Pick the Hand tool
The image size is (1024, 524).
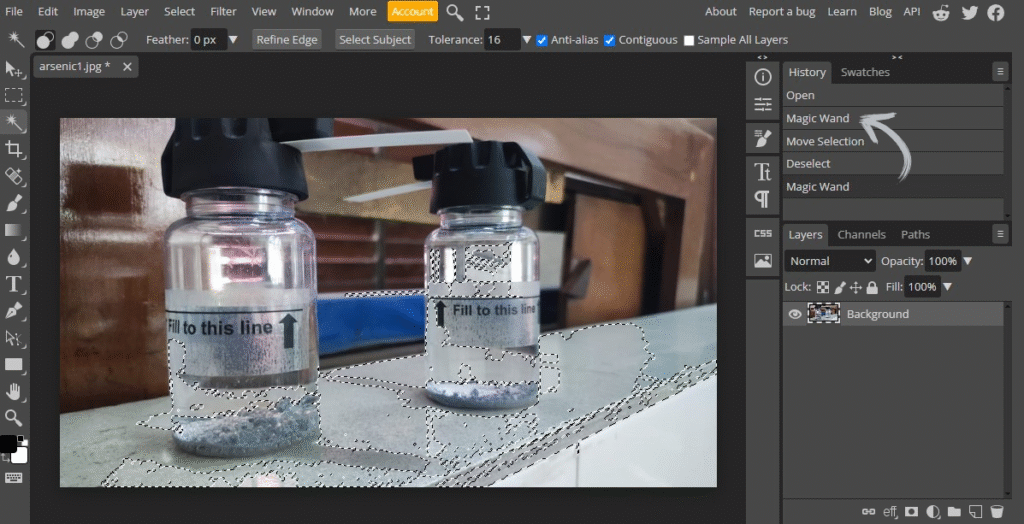(14, 391)
